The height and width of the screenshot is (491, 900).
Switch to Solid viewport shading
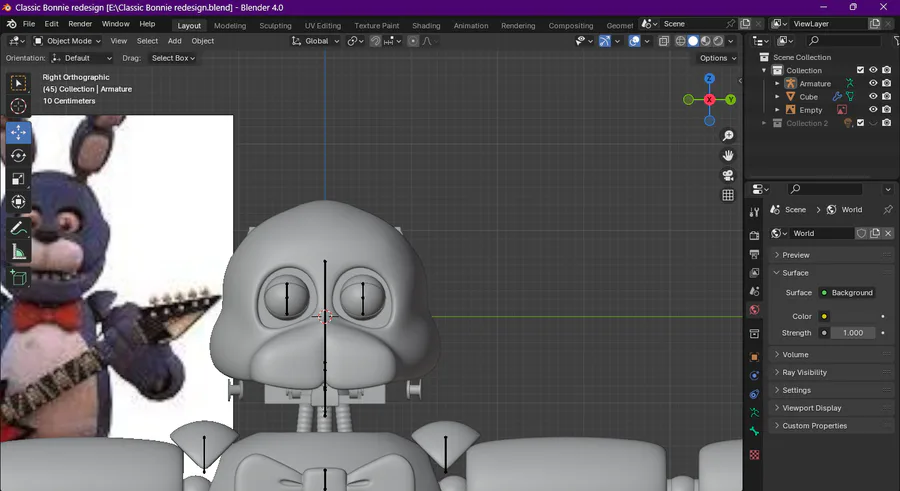pyautogui.click(x=693, y=41)
